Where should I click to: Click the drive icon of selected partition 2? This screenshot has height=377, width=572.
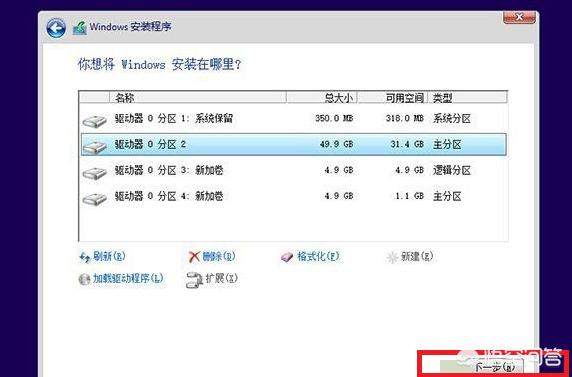(94, 147)
